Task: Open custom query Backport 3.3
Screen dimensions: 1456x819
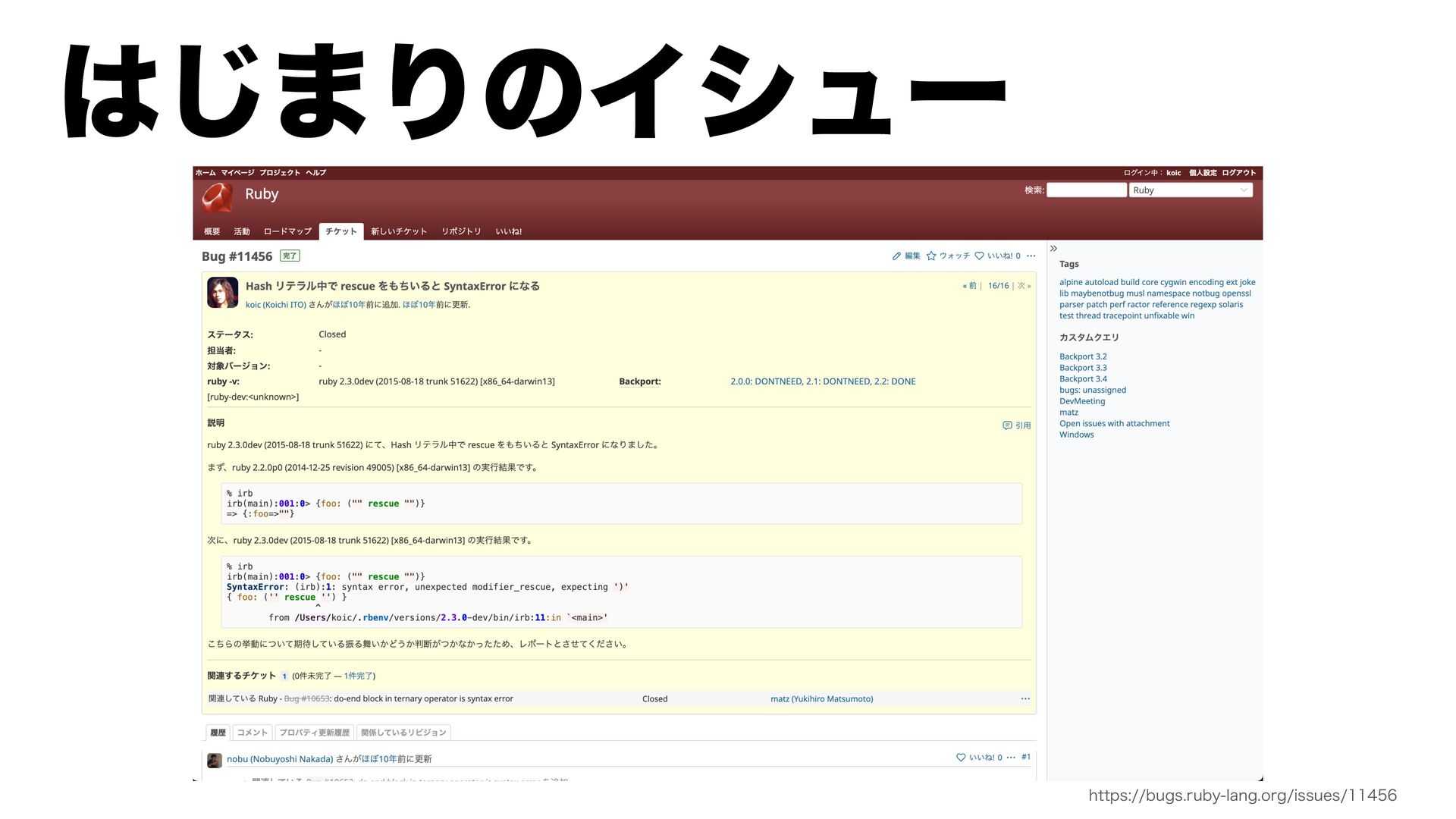Action: (x=1083, y=368)
